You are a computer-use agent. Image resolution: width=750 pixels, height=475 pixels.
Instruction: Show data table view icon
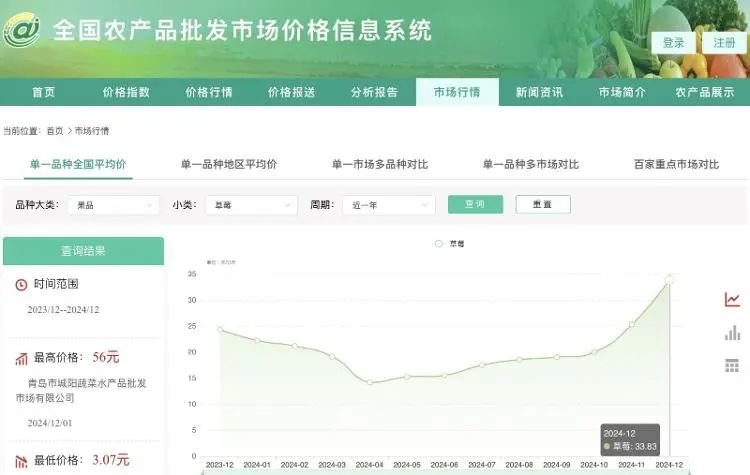click(732, 365)
